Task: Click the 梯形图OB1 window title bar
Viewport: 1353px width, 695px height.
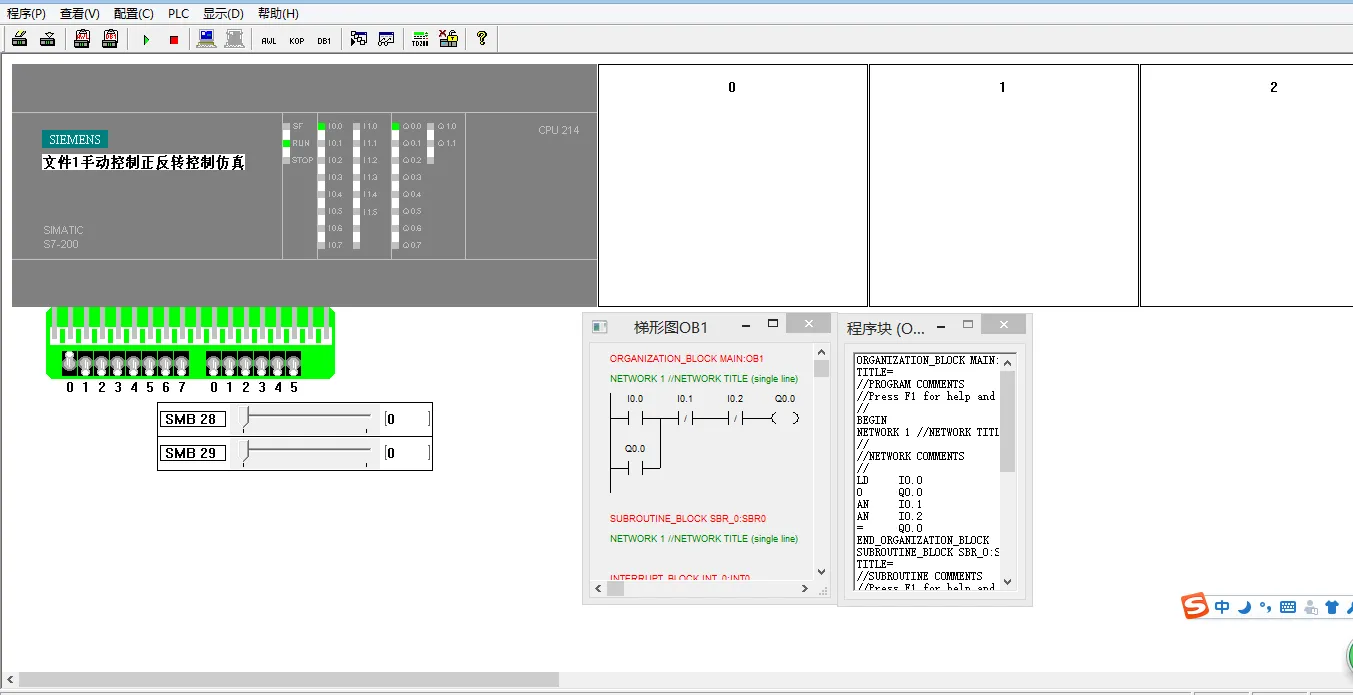Action: (708, 327)
